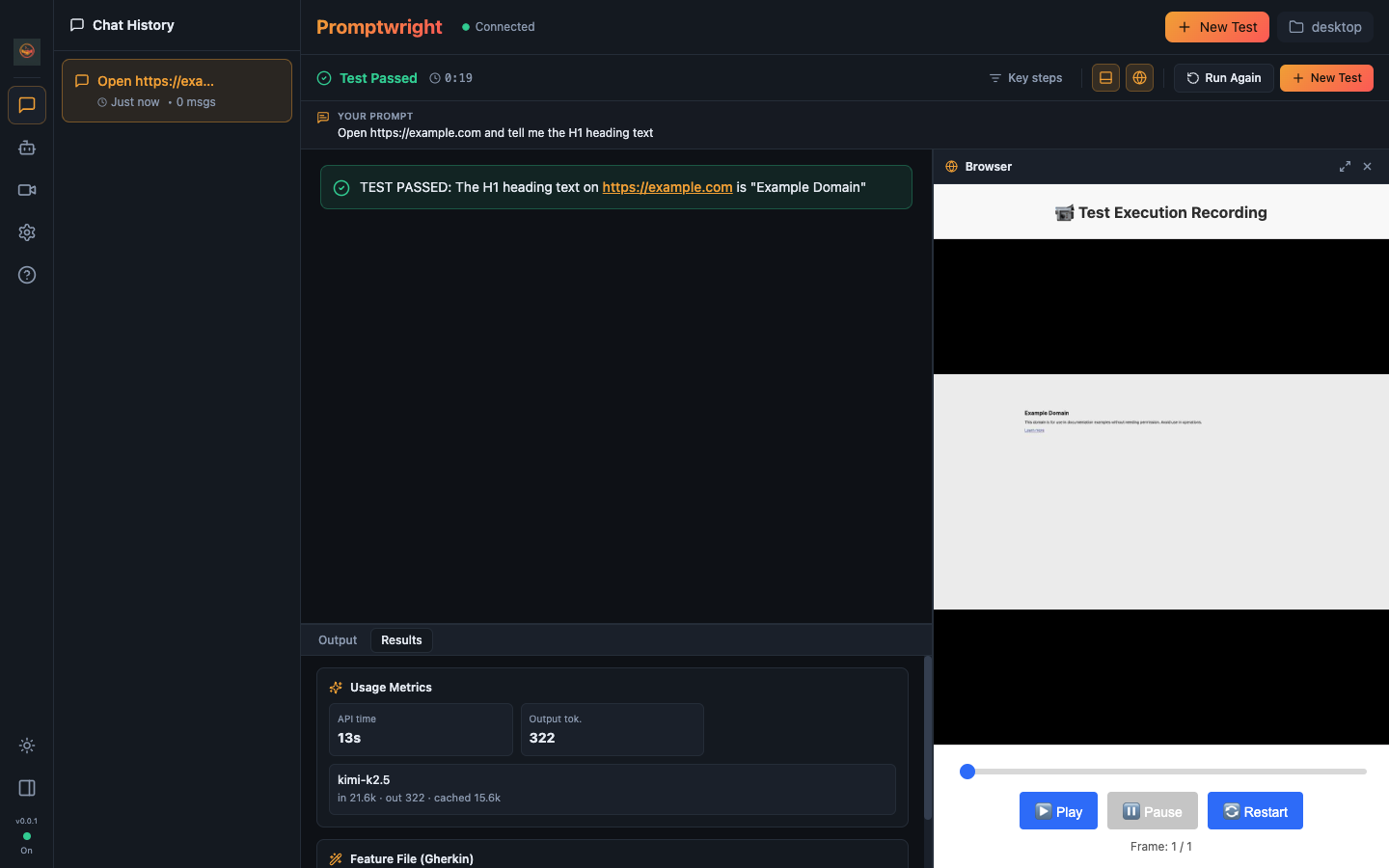Open the settings gear in sidebar
This screenshot has width=1389, height=868.
27,232
